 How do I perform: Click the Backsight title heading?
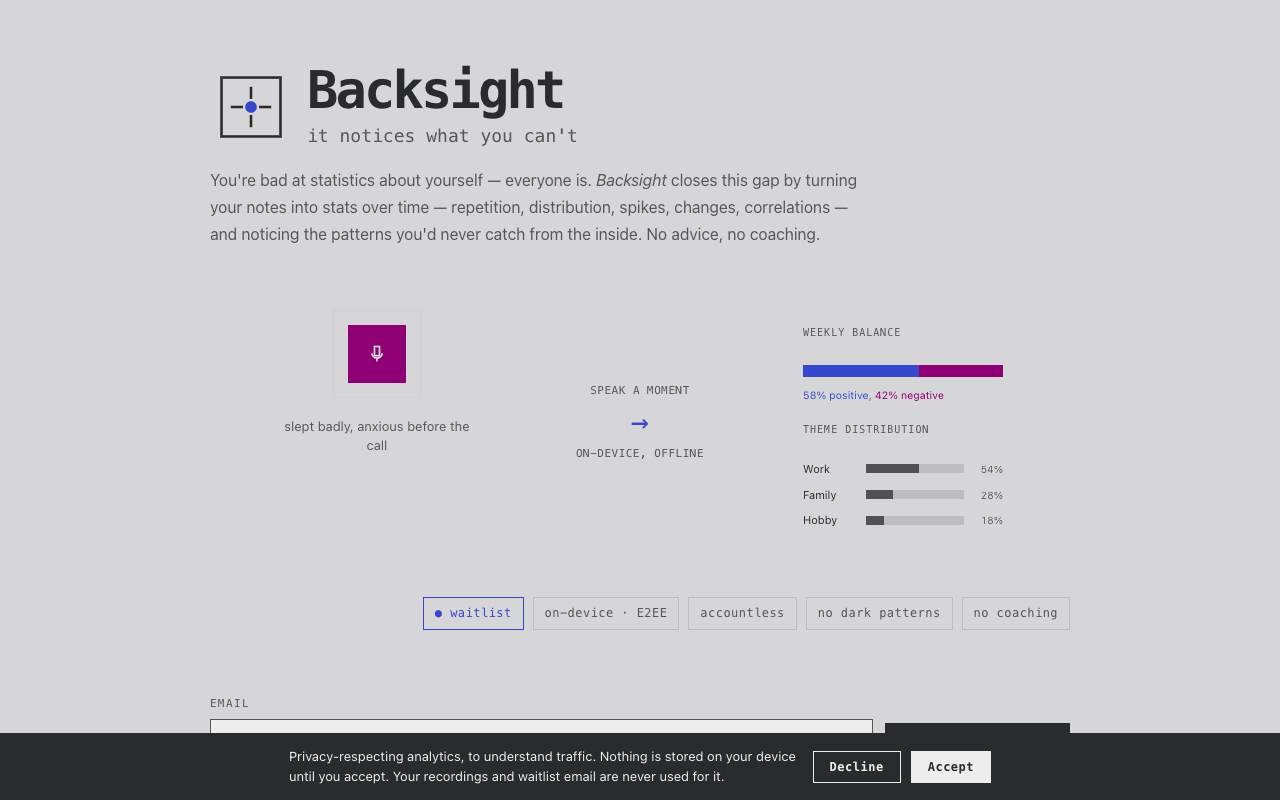point(436,90)
